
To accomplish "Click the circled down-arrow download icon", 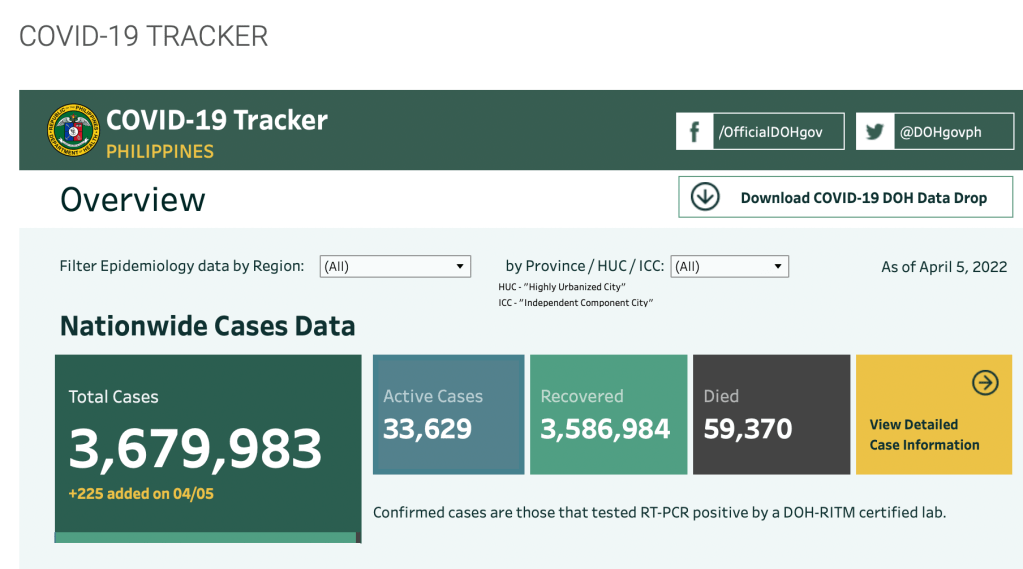I will (x=705, y=197).
